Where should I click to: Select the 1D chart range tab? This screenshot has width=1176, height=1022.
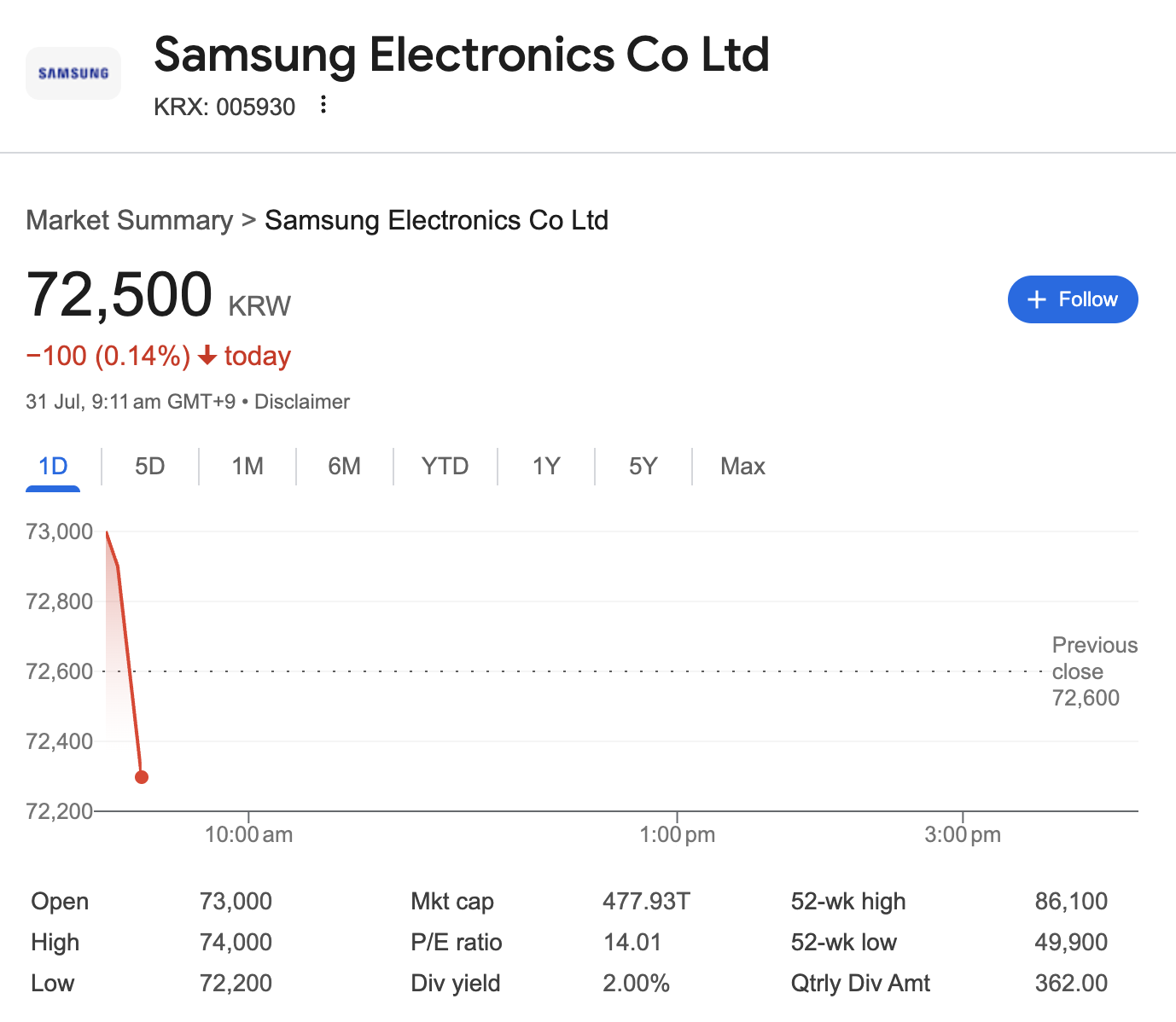53,467
